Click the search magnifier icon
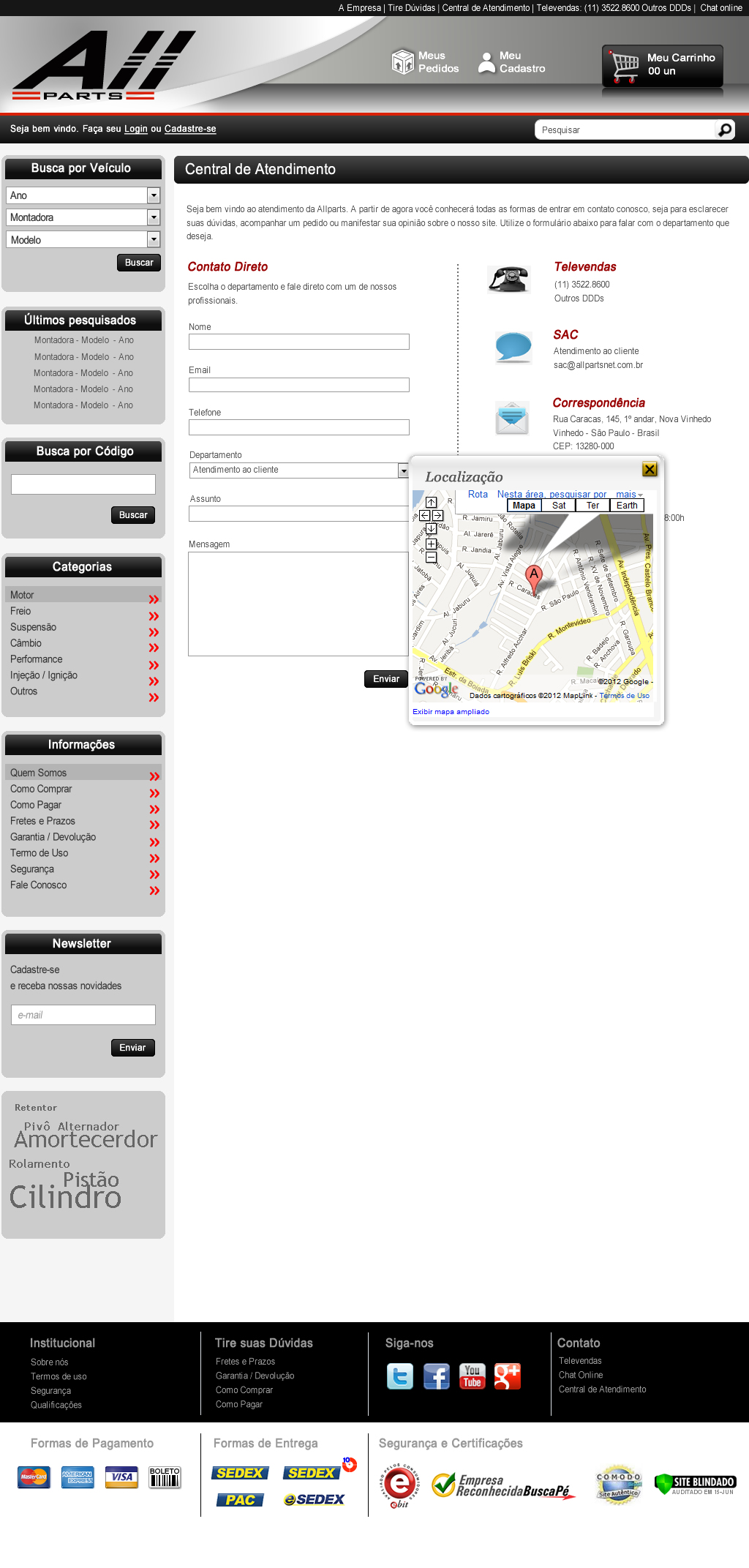 [724, 130]
